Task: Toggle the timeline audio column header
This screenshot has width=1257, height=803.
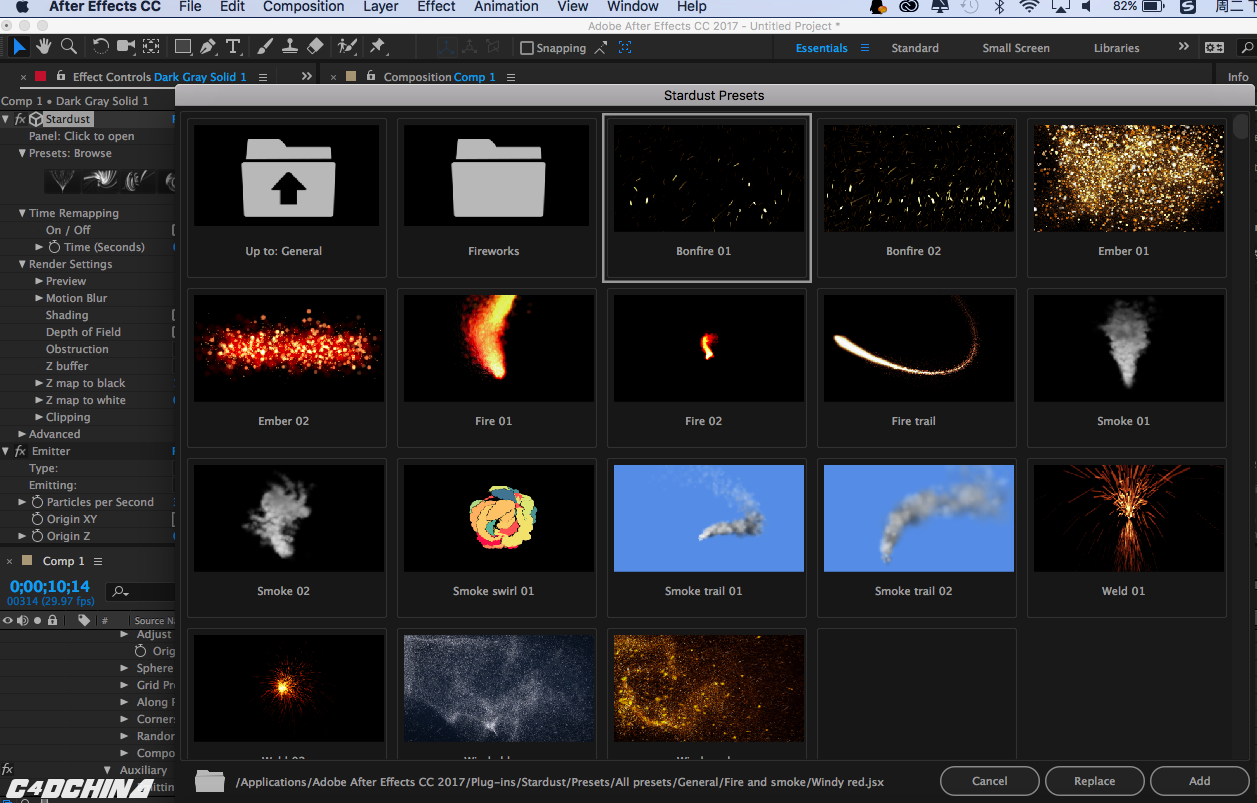Action: coord(23,621)
